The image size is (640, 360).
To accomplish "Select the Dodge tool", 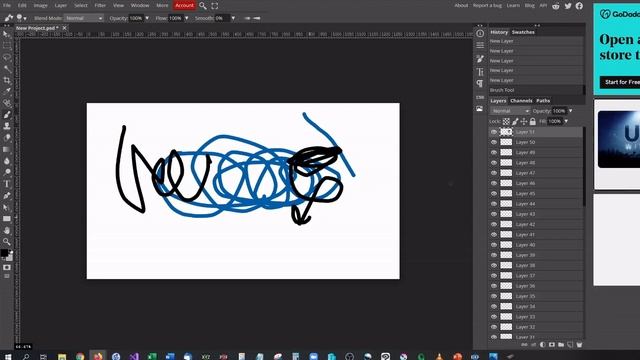I will (x=7, y=172).
